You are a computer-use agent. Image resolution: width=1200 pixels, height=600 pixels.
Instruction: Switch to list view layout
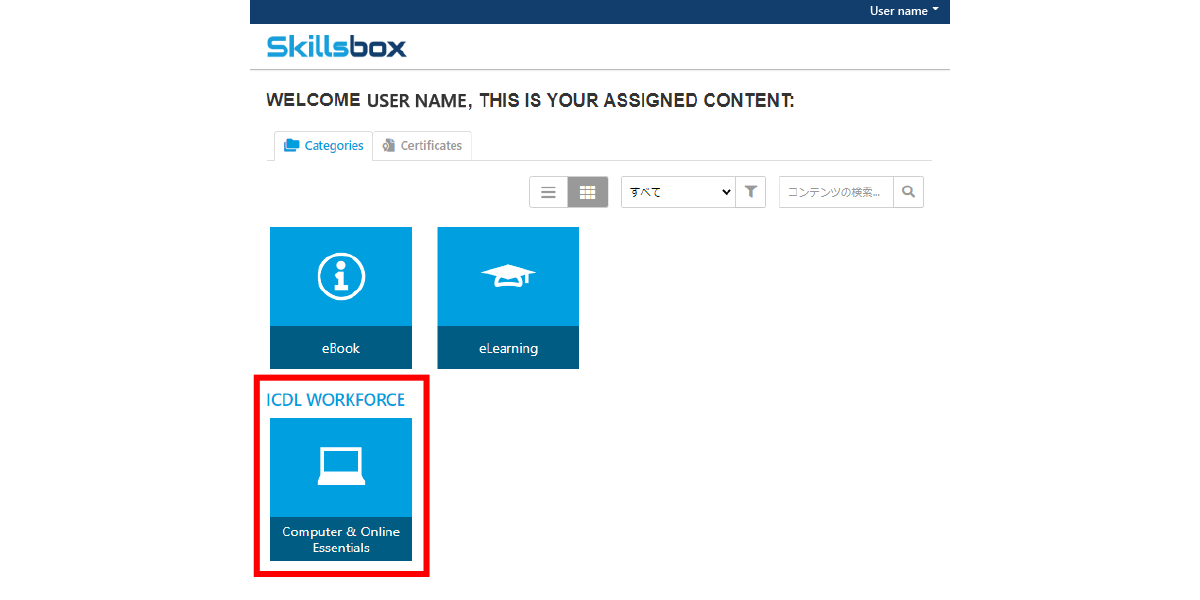(x=548, y=192)
